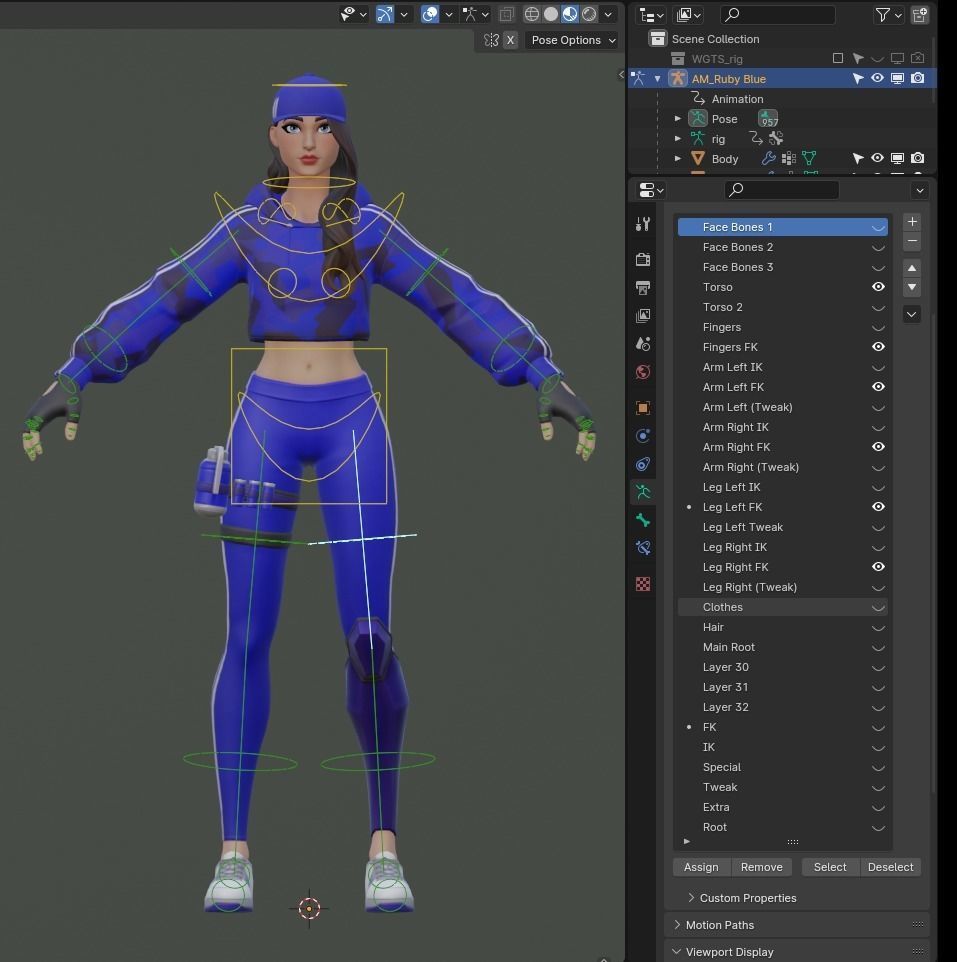Open the Texture properties tab
The width and height of the screenshot is (957, 962).
(643, 583)
